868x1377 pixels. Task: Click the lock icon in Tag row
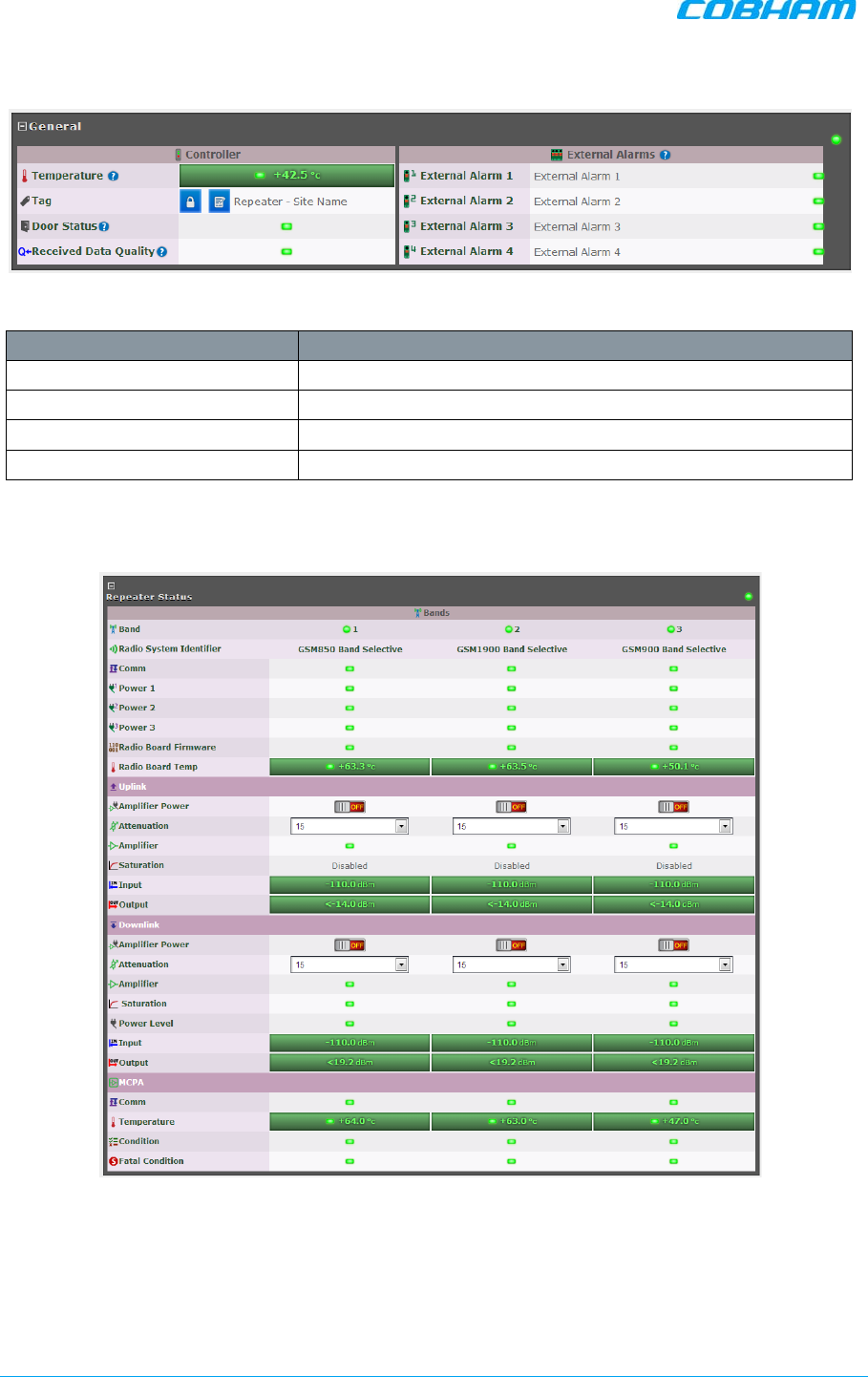point(191,201)
